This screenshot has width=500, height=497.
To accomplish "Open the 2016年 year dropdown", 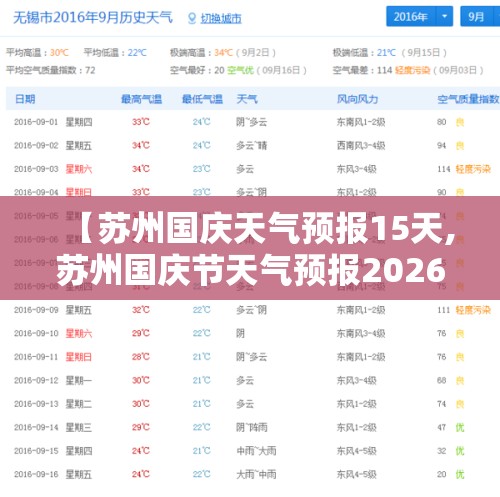I will 419,16.
